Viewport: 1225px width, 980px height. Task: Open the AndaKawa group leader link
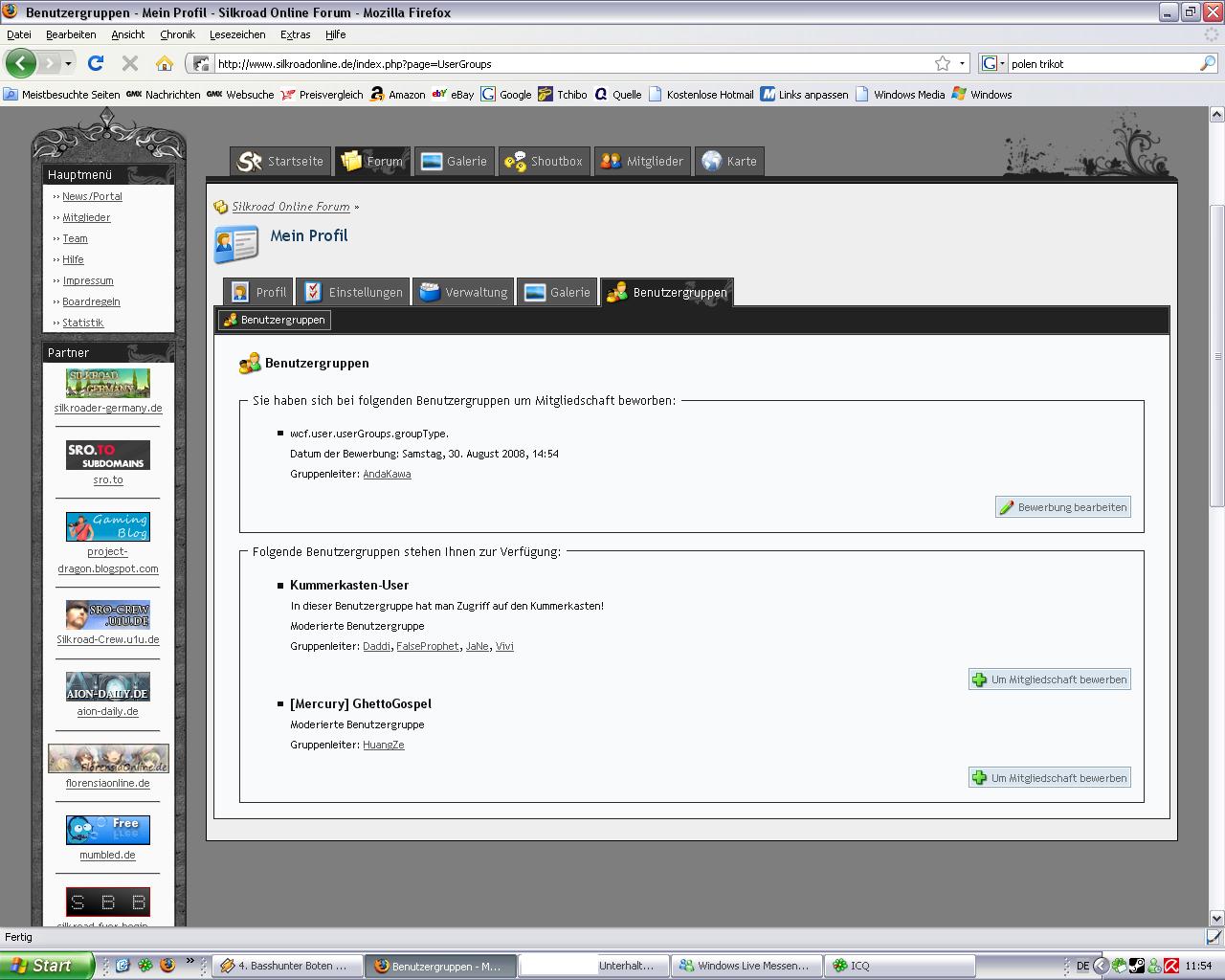point(387,475)
